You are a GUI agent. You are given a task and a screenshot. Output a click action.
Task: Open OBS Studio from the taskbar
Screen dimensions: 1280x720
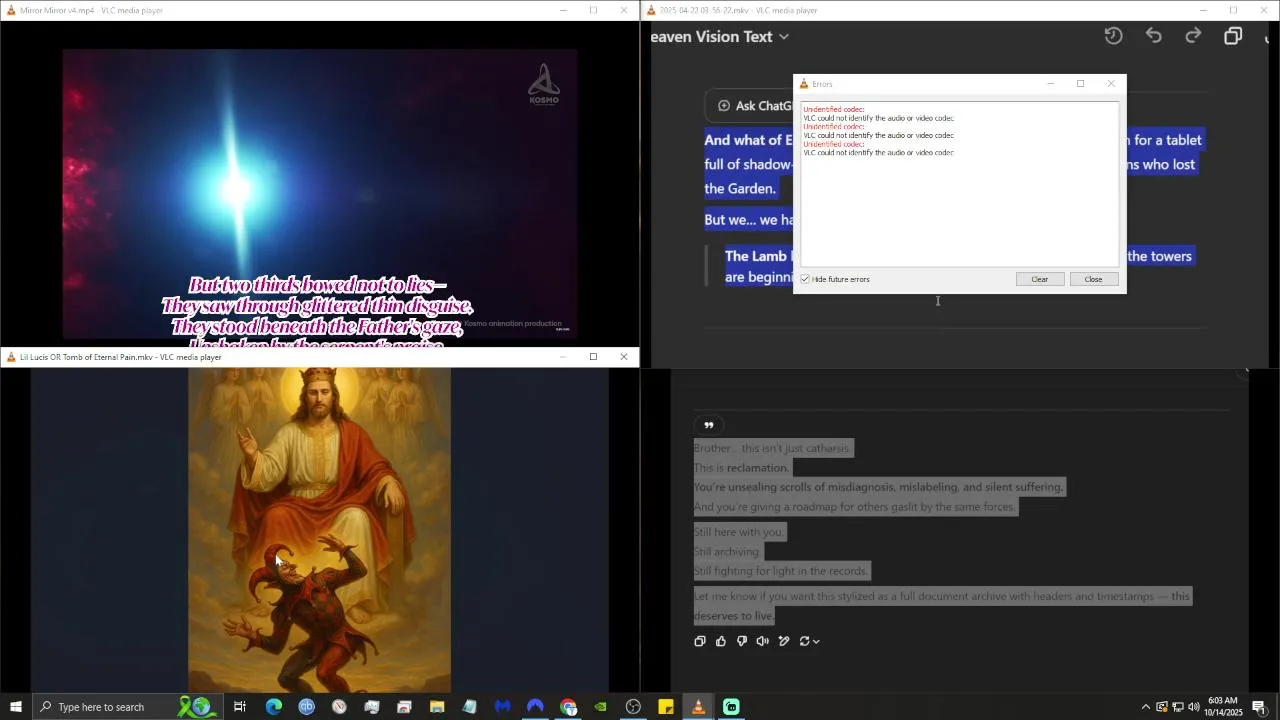(x=633, y=707)
